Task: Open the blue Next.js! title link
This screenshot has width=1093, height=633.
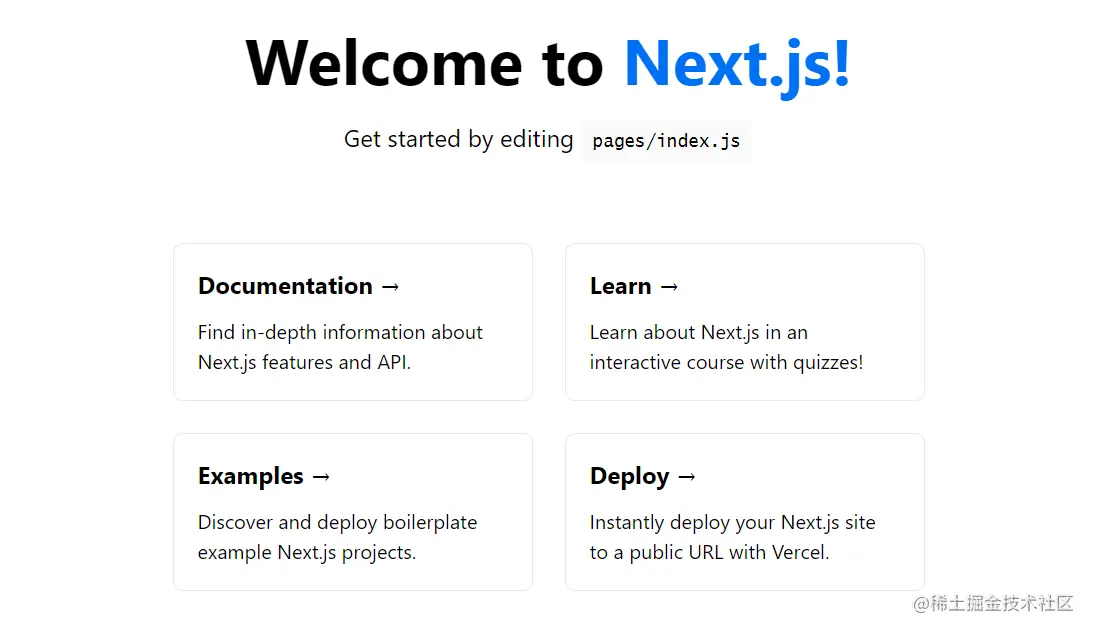Action: click(737, 64)
